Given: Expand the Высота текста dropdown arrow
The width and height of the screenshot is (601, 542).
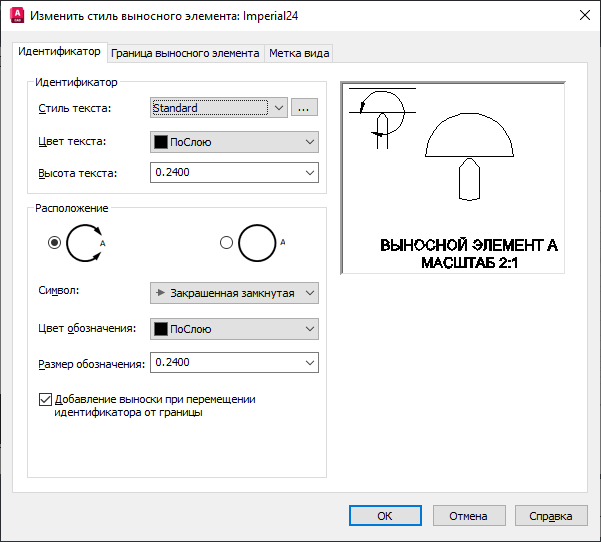Looking at the screenshot, I should [x=310, y=173].
